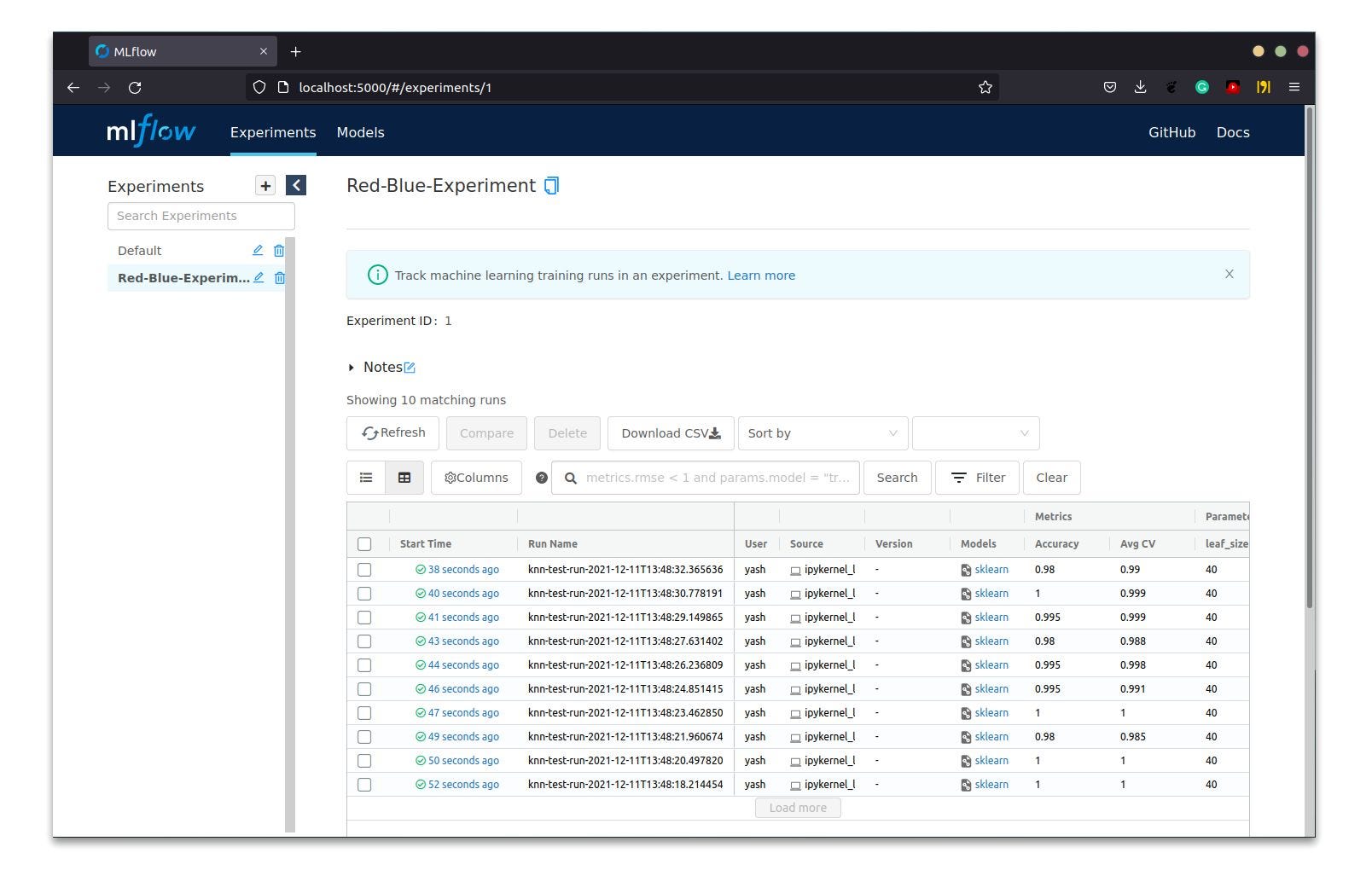Expand the Notes section triangle

click(351, 368)
